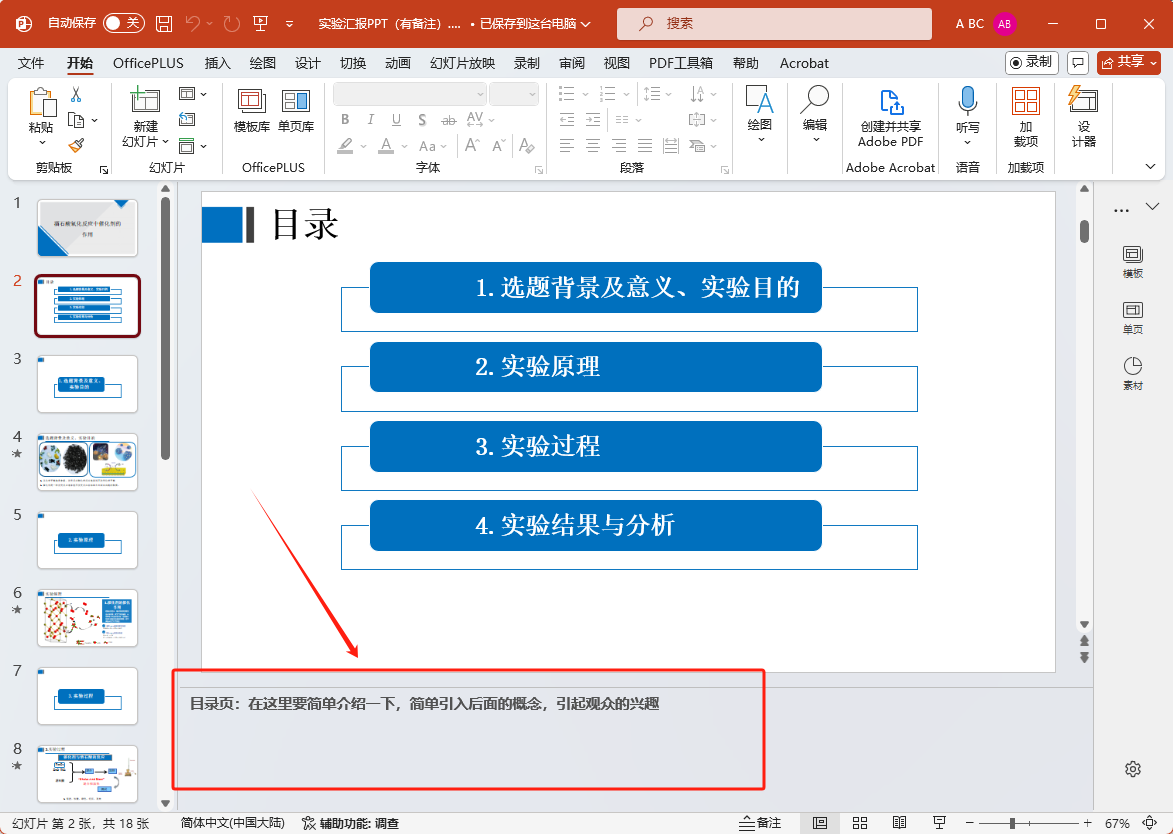Expand the font name combo box
The height and width of the screenshot is (834, 1173).
[x=478, y=94]
